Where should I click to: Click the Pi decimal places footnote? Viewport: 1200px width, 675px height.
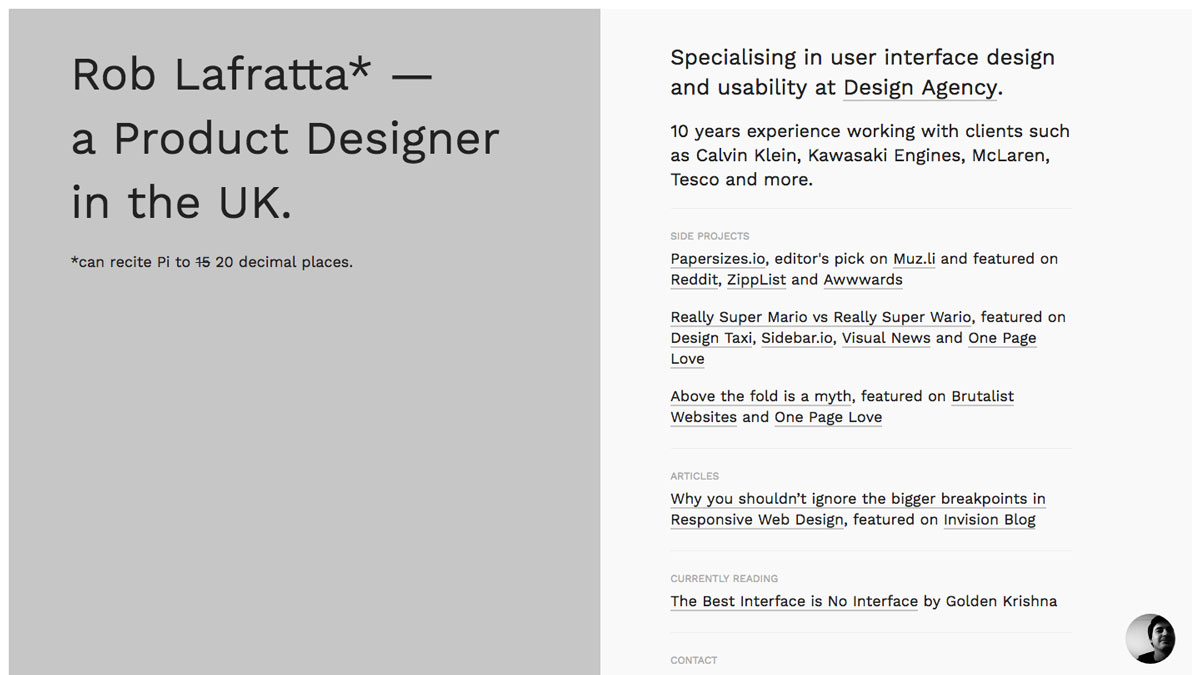click(x=212, y=262)
